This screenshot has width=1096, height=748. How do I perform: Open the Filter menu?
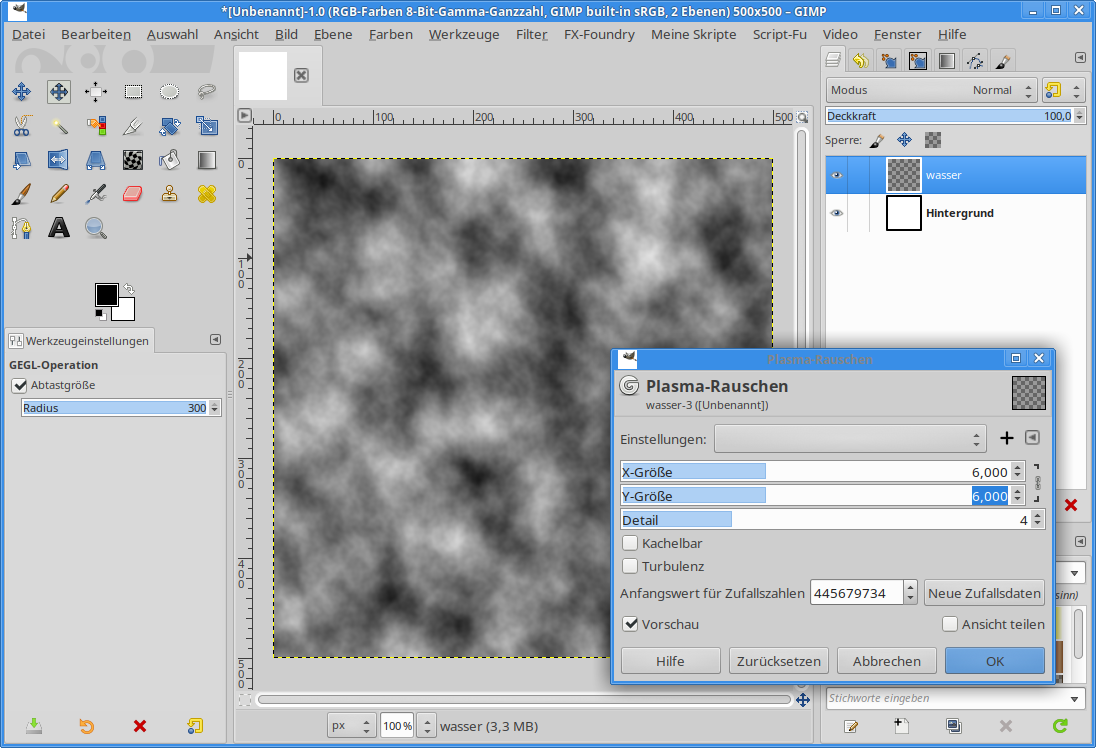coord(531,34)
